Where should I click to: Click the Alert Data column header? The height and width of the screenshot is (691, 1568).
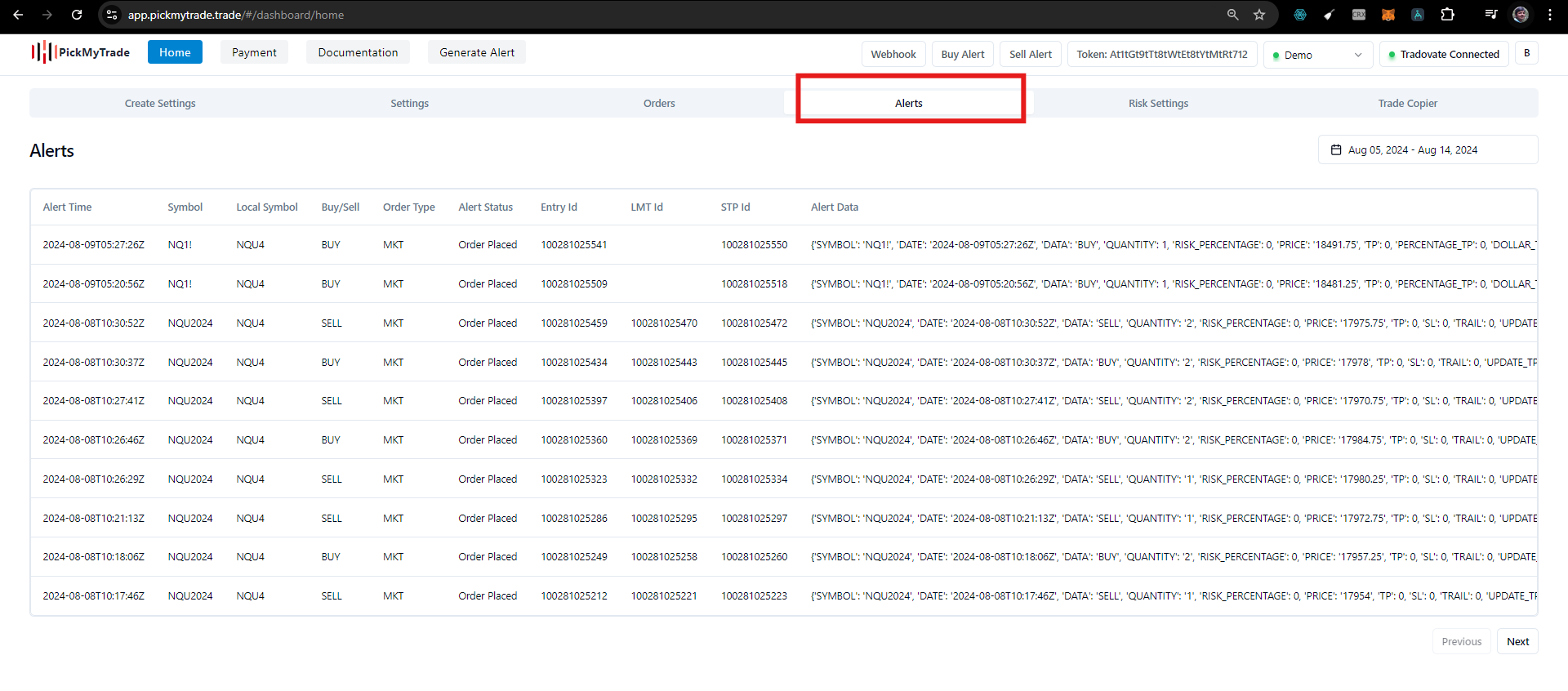[834, 207]
